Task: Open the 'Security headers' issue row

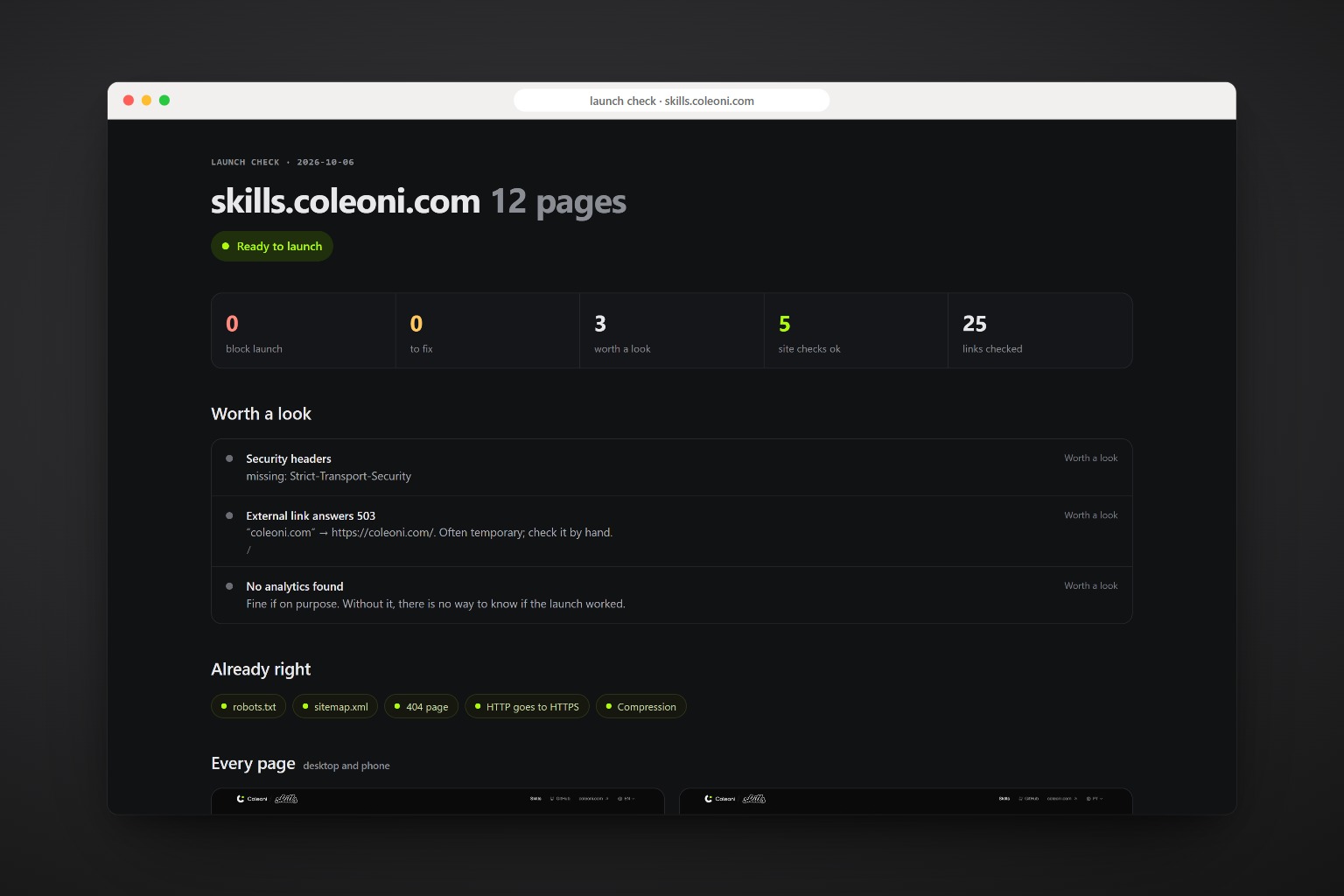Action: (x=672, y=467)
